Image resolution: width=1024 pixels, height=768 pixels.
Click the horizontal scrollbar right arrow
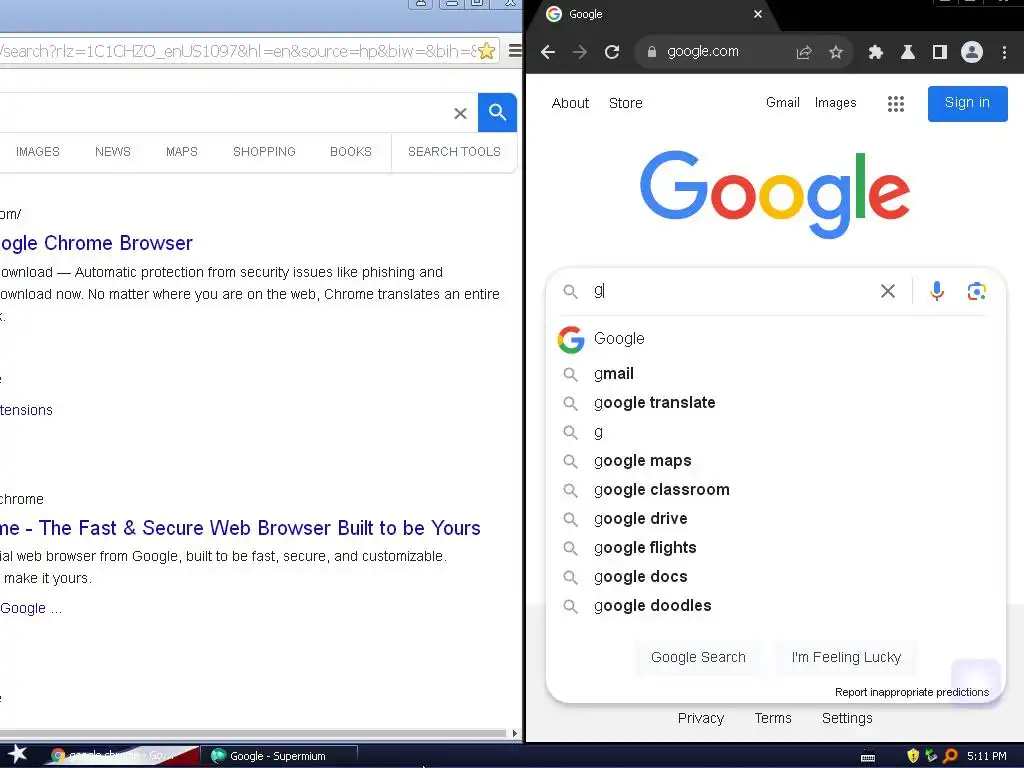pos(515,733)
